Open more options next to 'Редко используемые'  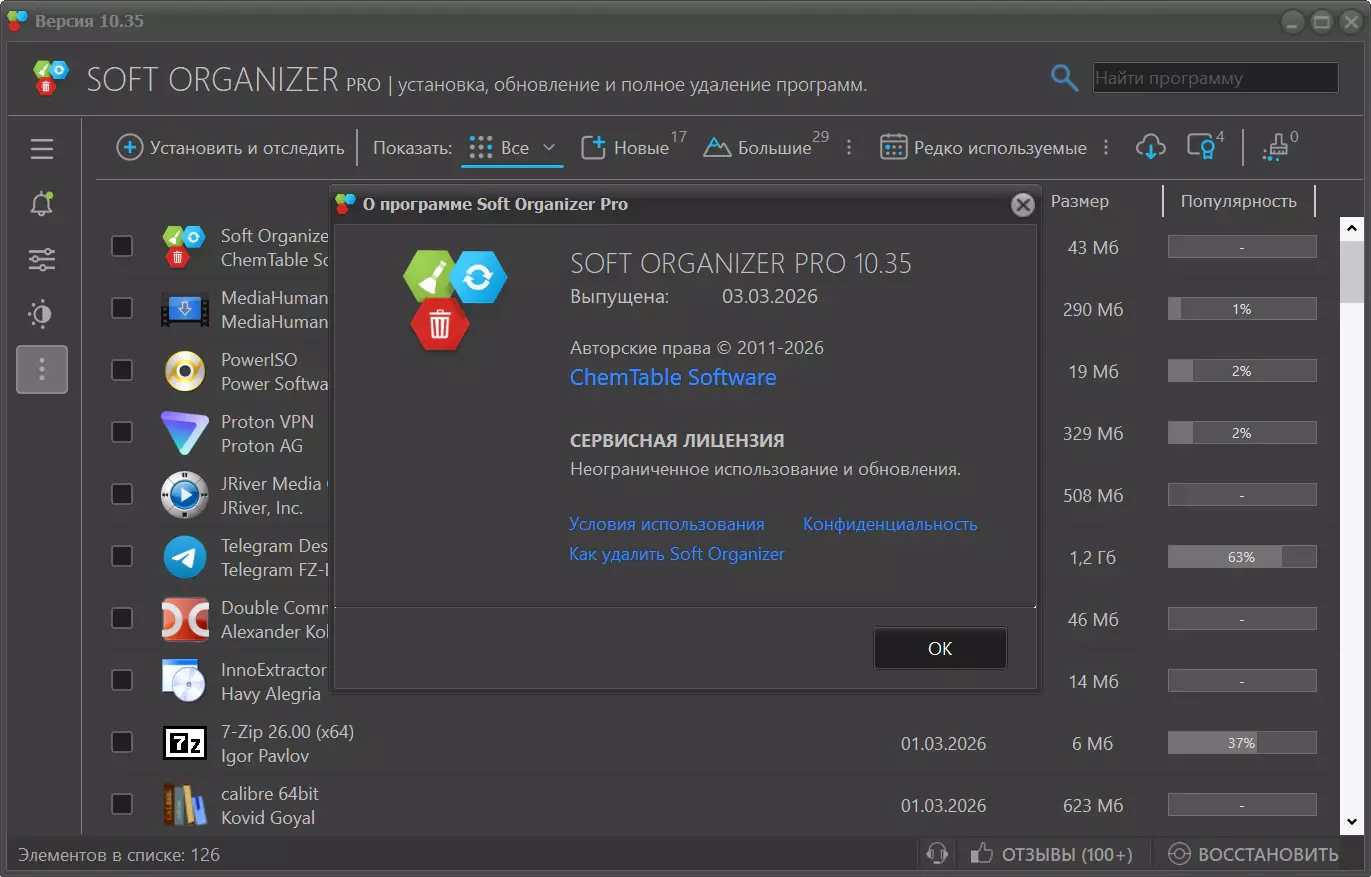click(x=1106, y=148)
